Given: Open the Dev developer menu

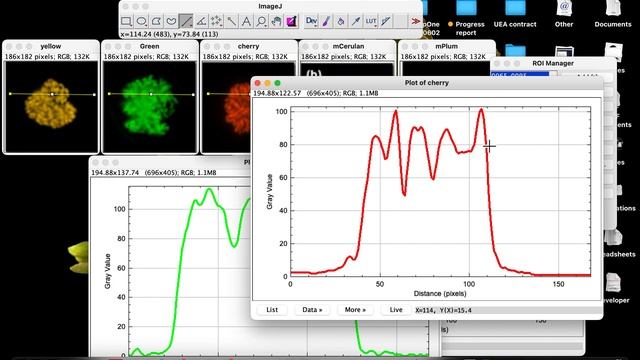Looking at the screenshot, I should [311, 21].
